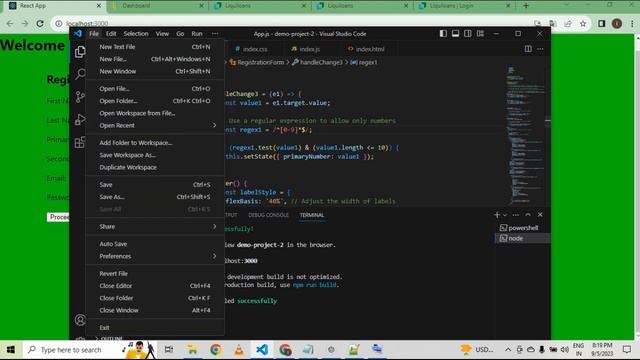Open Chrome side panel icon
This screenshot has width=640, height=360.
click(602, 24)
